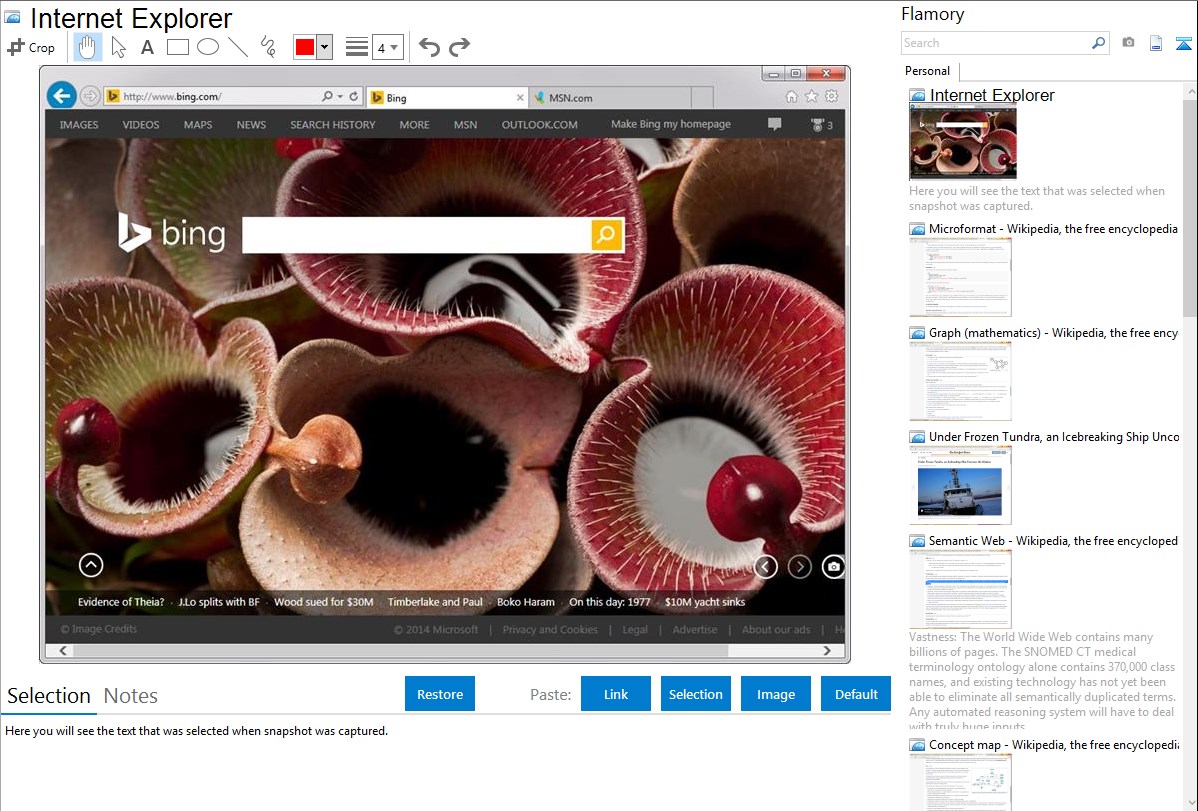
Task: Click the Paste Default button
Action: tap(856, 694)
